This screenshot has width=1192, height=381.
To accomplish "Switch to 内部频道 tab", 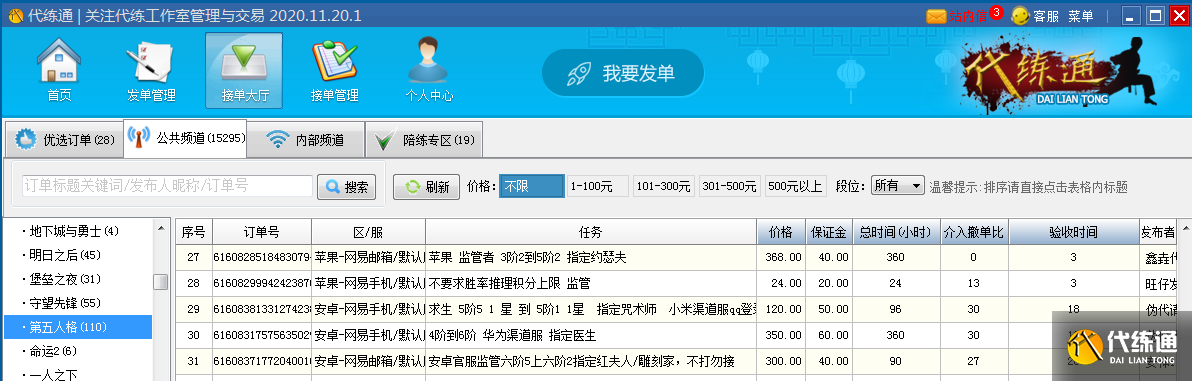I will click(306, 140).
